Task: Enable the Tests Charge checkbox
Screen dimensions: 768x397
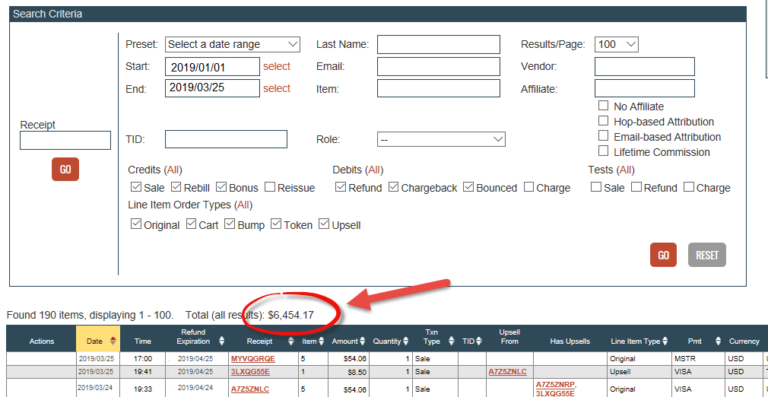Action: [689, 187]
